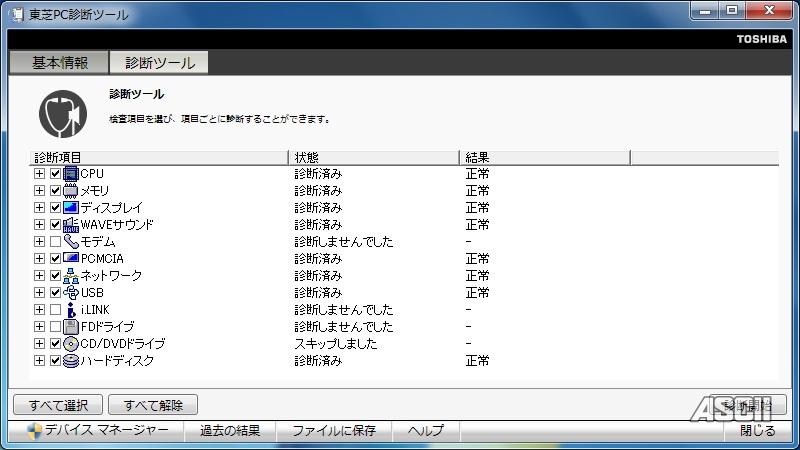Click the stethoscope diagnostic tool logo
Viewport: 800px width, 450px height.
[x=63, y=114]
